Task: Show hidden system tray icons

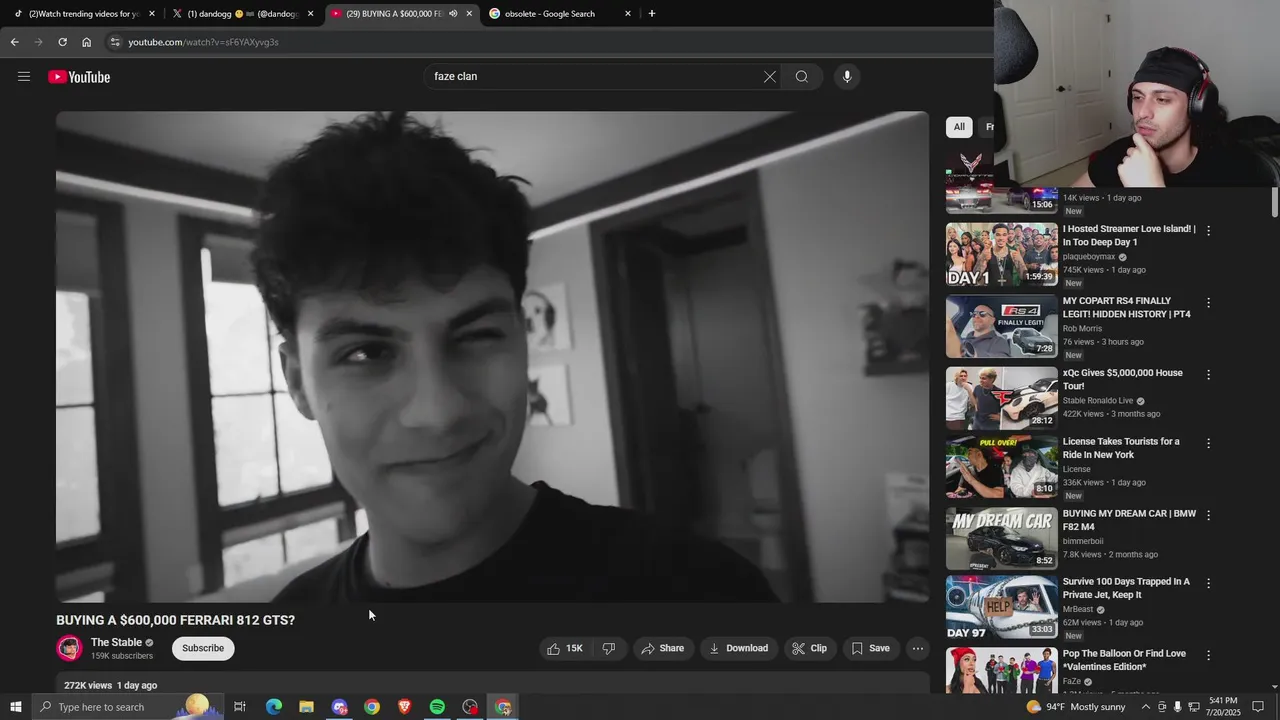Action: (1147, 707)
